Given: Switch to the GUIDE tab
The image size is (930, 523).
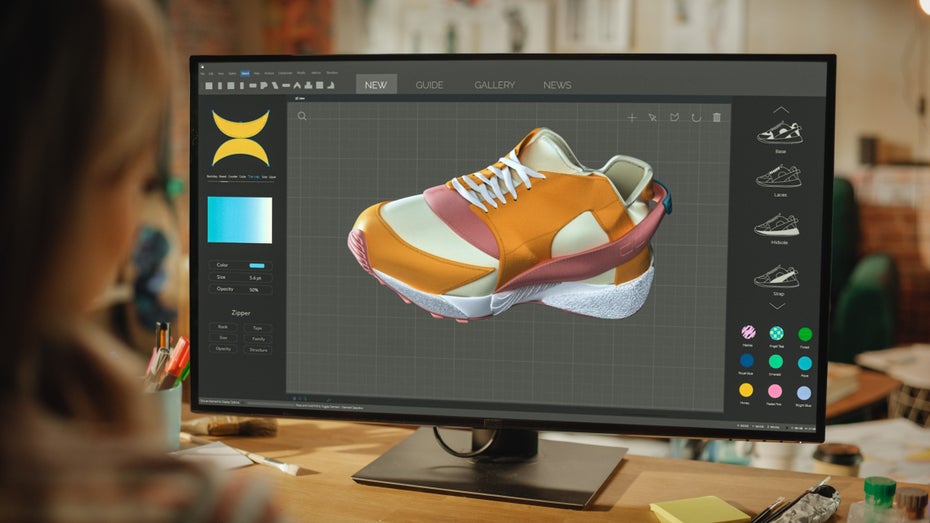Looking at the screenshot, I should click(430, 85).
